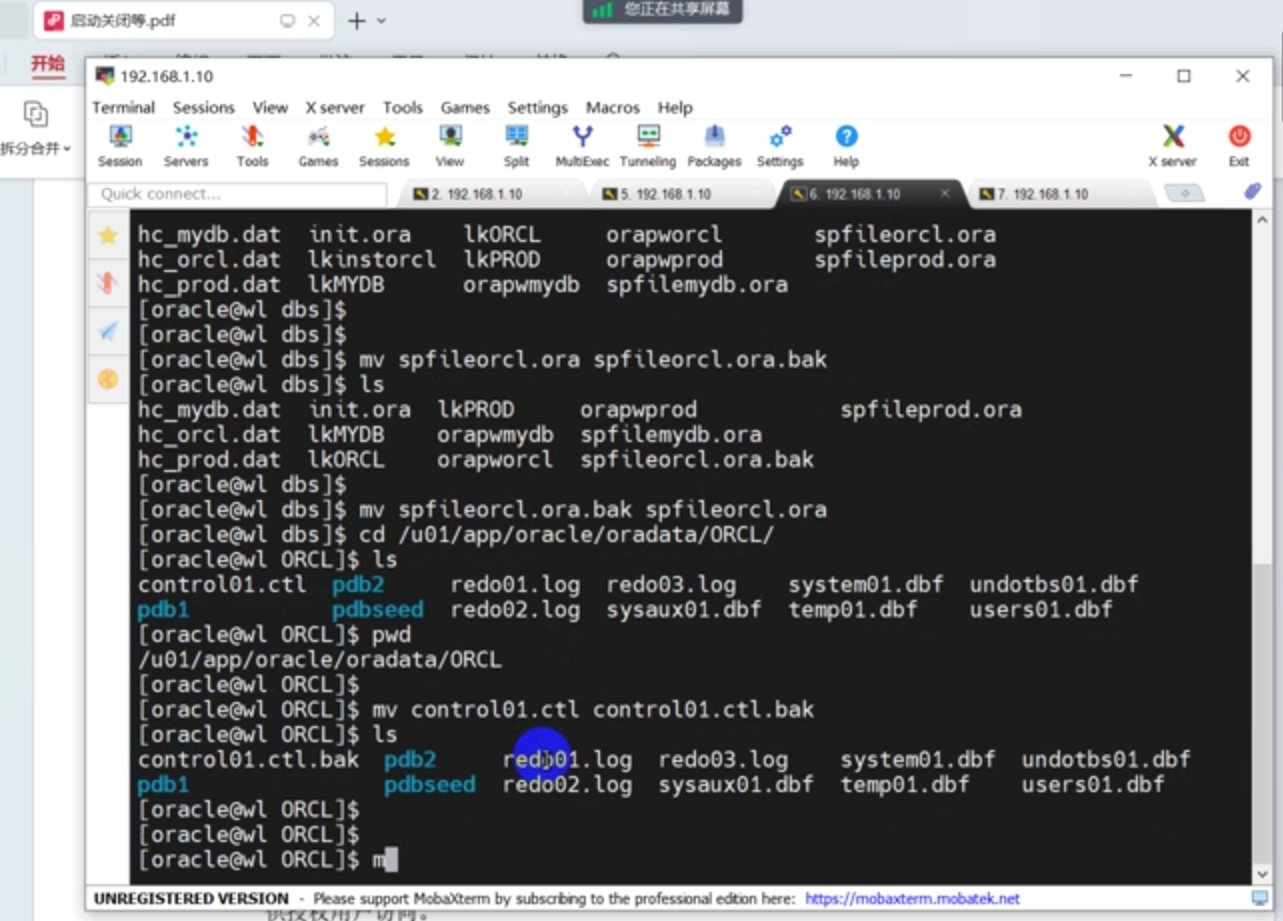Image resolution: width=1283 pixels, height=921 pixels.
Task: Click the pdbseed directory name in last listing
Action: click(429, 784)
